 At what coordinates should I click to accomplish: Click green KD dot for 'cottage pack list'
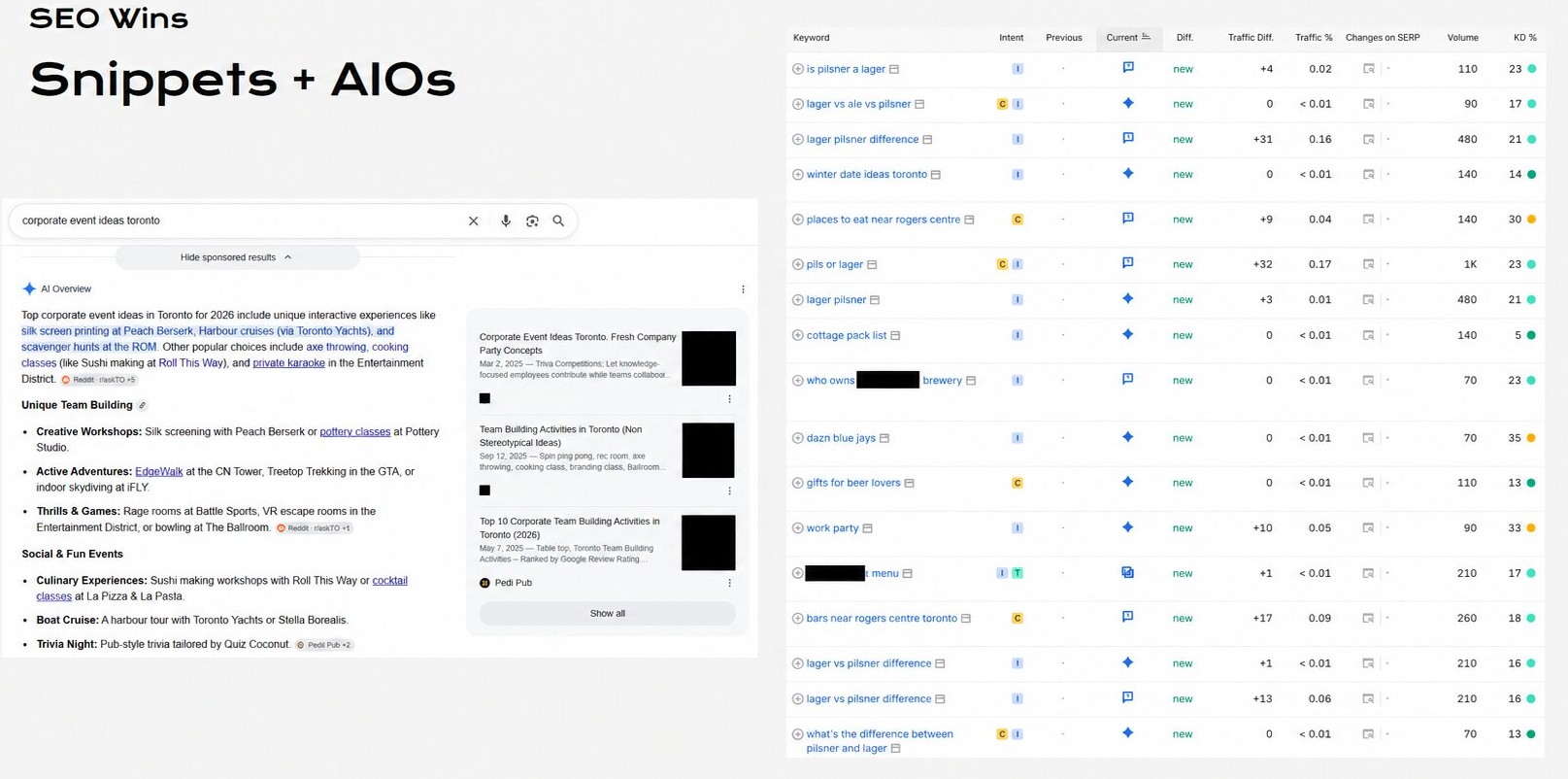pos(1531,335)
